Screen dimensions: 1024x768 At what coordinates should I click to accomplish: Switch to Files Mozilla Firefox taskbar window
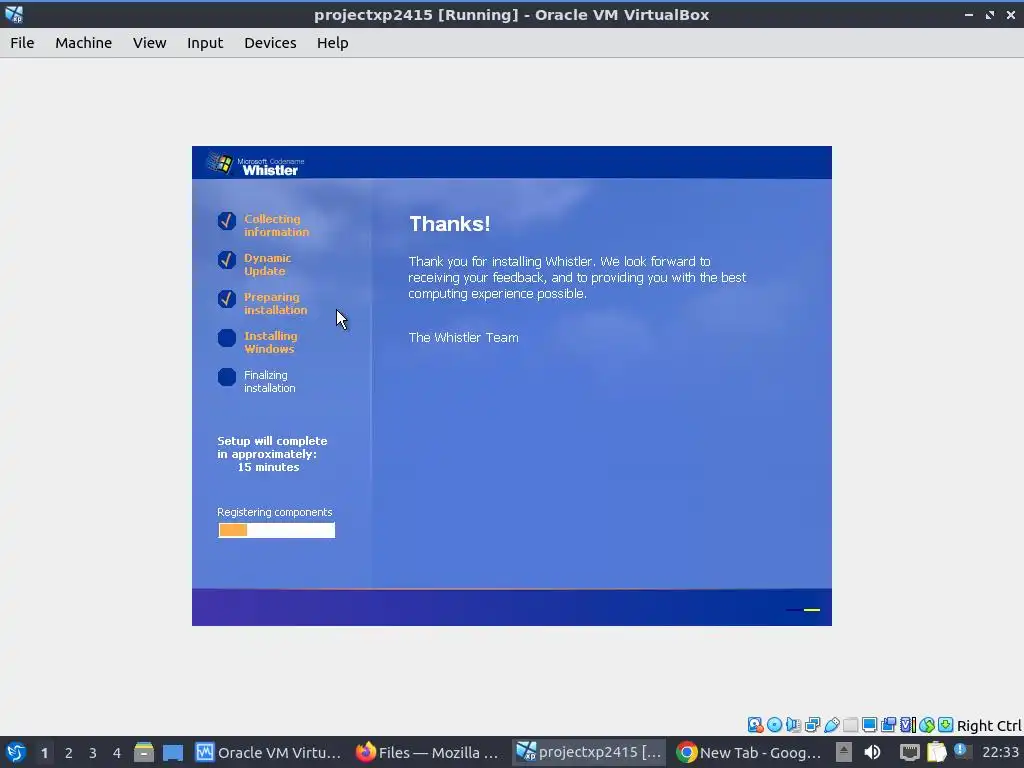pyautogui.click(x=428, y=752)
